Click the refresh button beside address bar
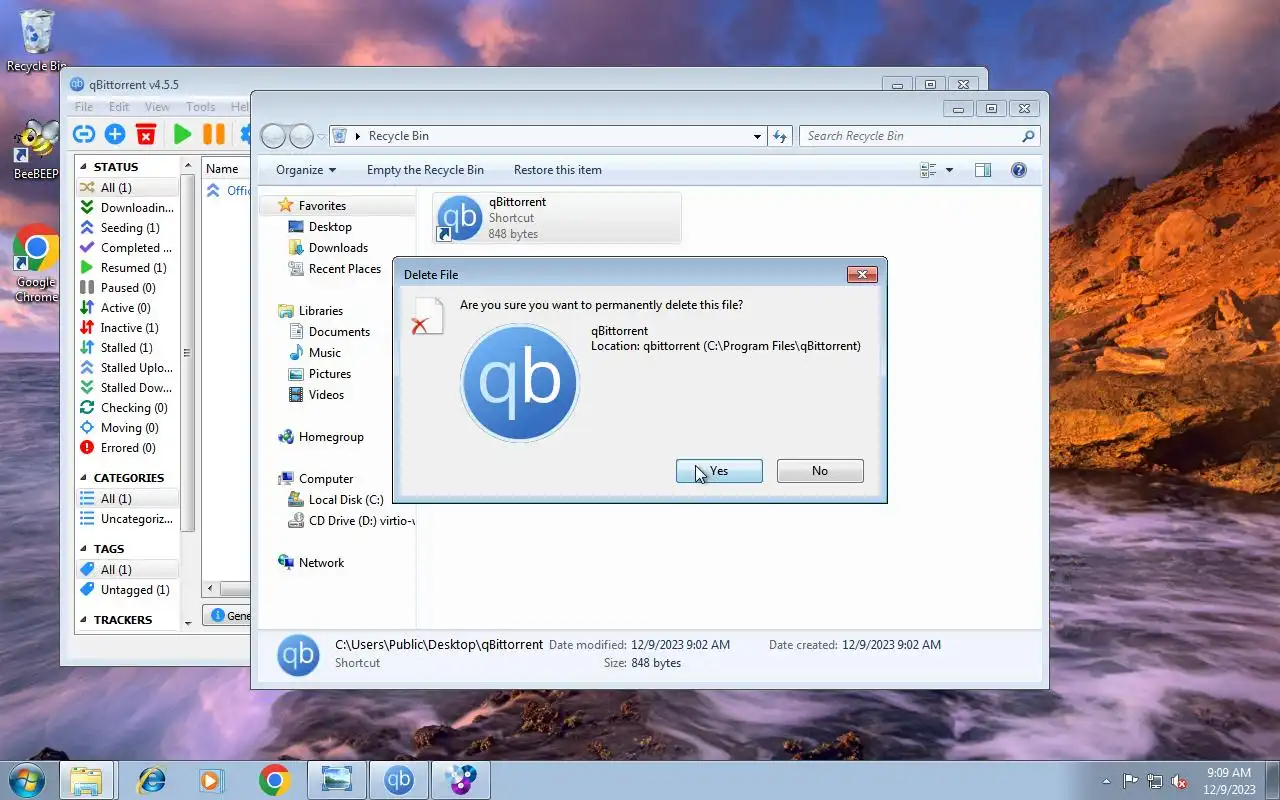 [x=781, y=136]
